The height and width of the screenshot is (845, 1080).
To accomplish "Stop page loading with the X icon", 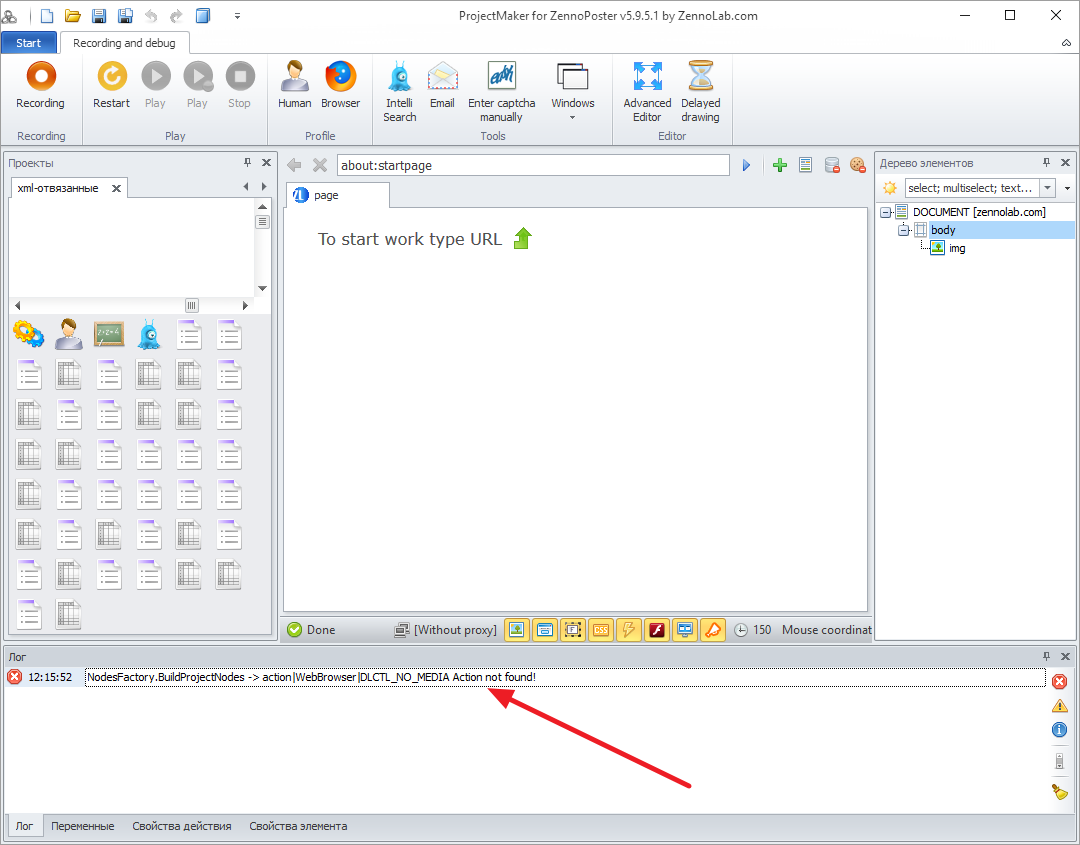I will [x=320, y=165].
